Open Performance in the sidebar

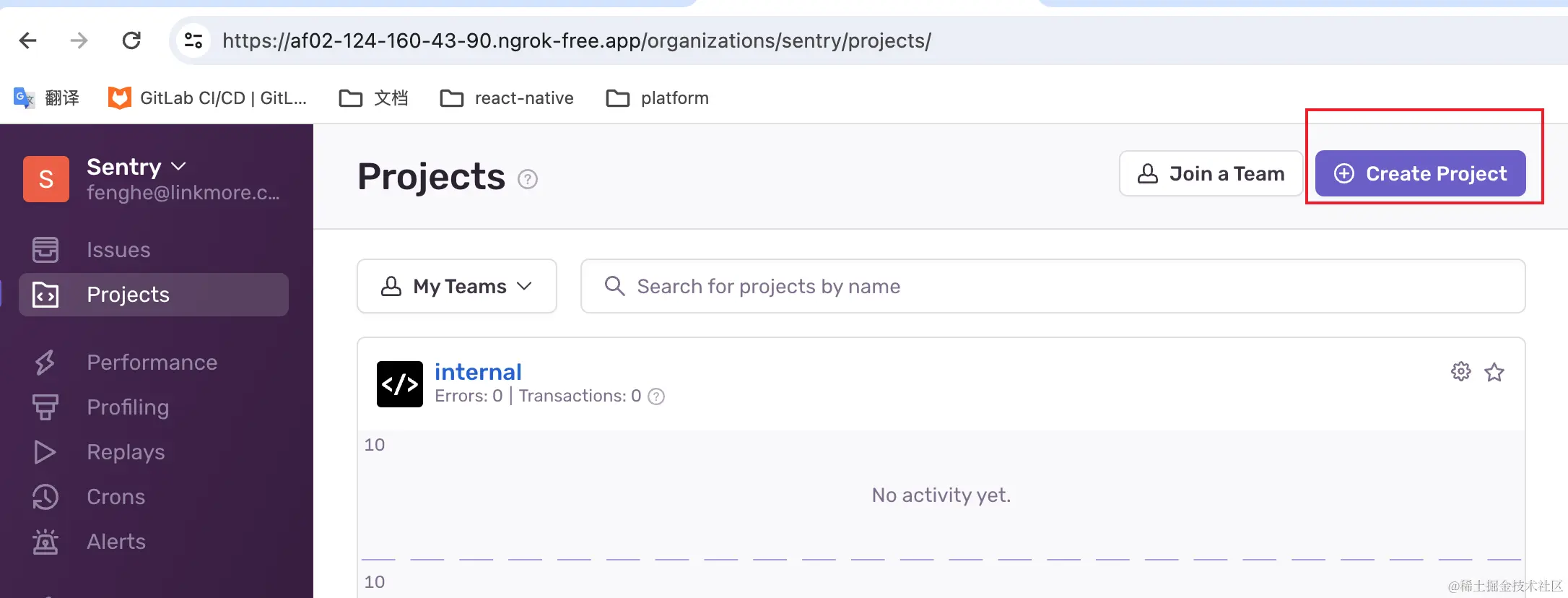(x=154, y=363)
